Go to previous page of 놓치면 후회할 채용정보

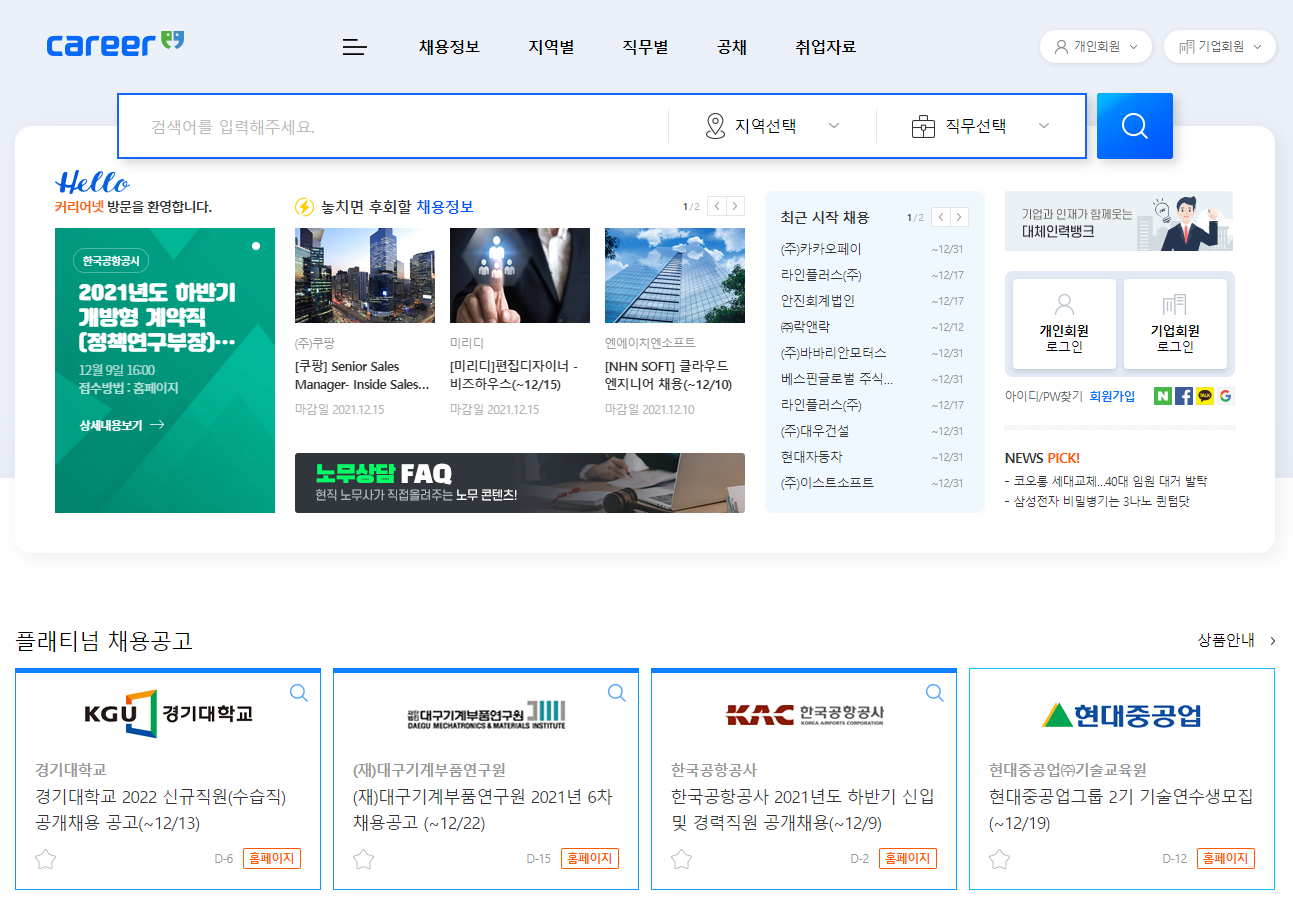point(717,206)
